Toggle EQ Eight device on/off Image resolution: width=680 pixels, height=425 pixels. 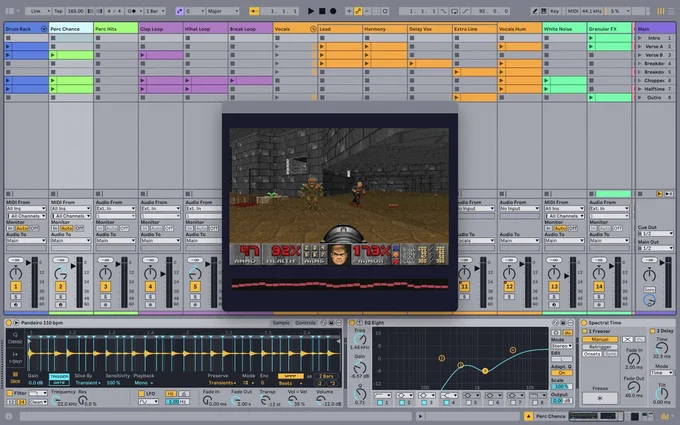point(352,323)
